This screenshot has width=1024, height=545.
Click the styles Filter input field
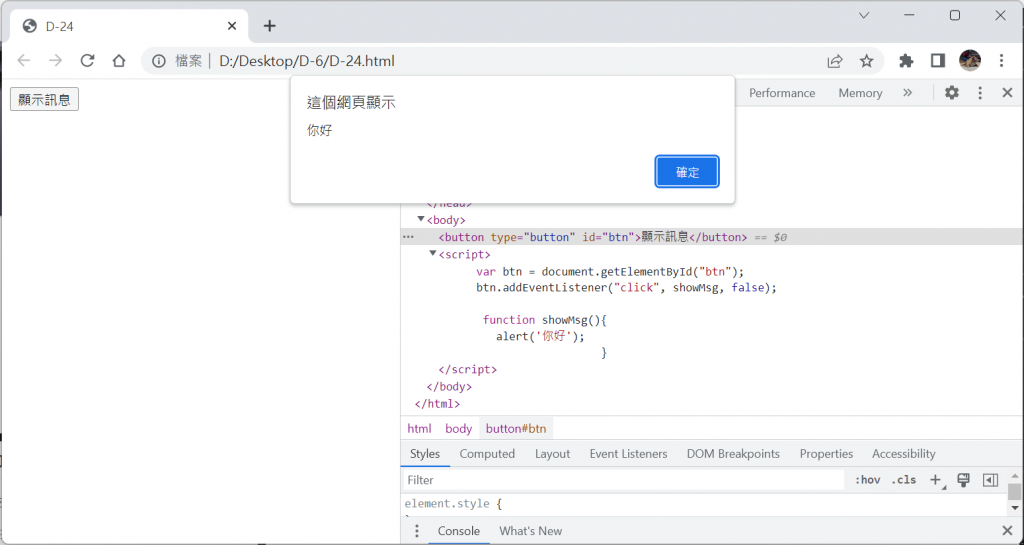624,480
